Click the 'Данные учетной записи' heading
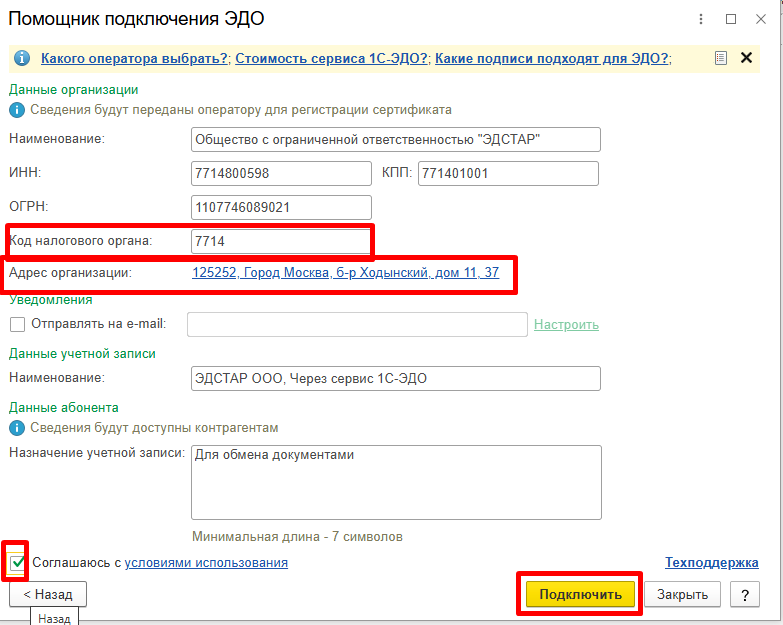783x625 pixels. [82, 353]
